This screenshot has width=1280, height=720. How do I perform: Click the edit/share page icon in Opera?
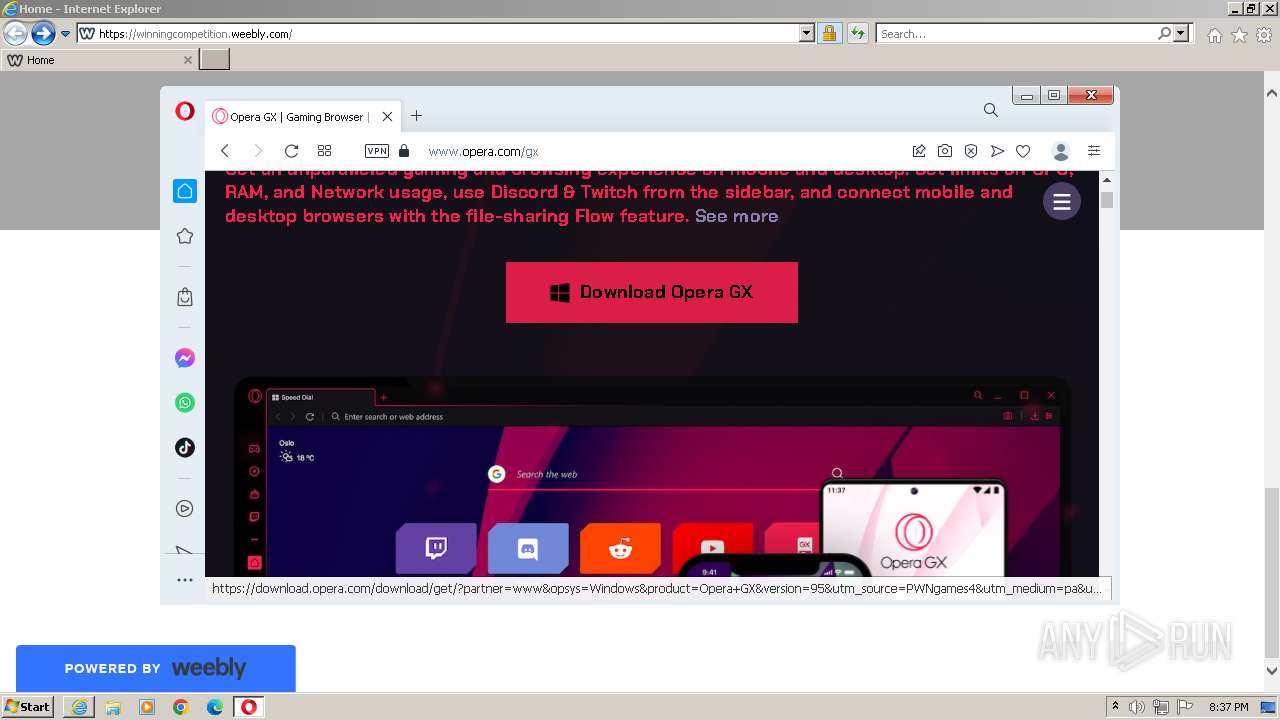tap(919, 151)
